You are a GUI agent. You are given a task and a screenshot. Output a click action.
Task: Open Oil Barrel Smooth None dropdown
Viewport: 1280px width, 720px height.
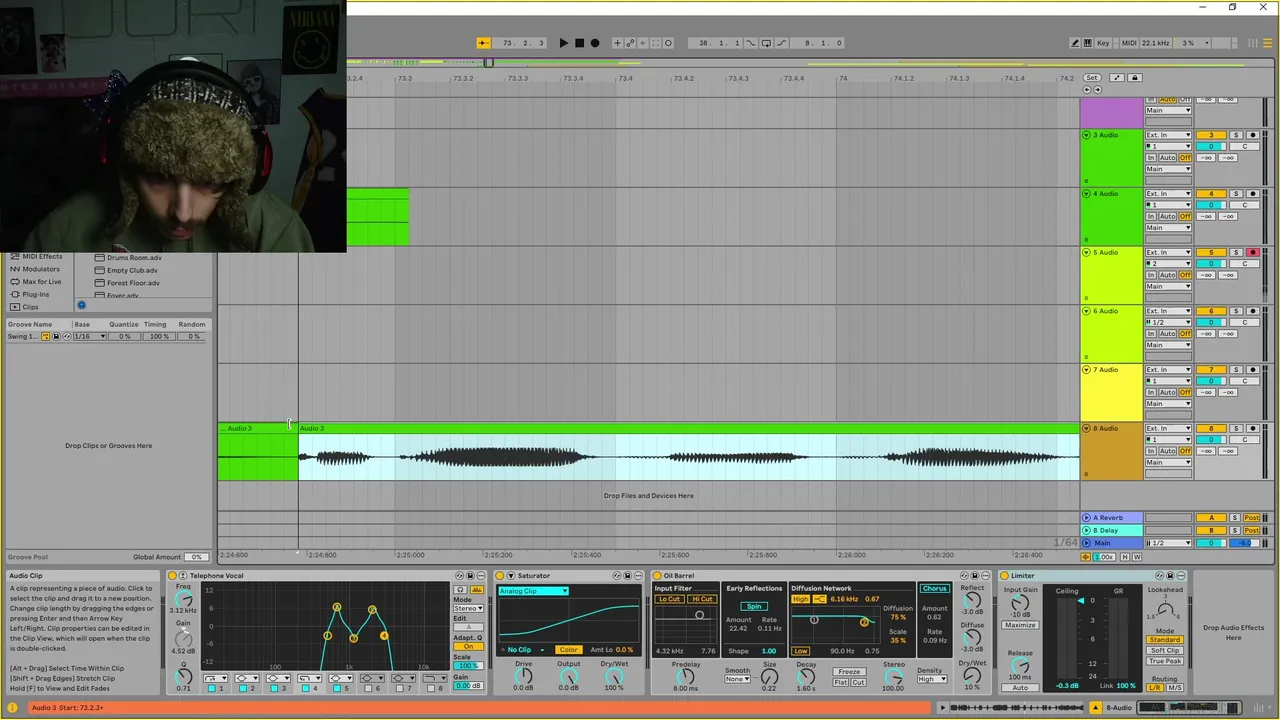coord(737,680)
